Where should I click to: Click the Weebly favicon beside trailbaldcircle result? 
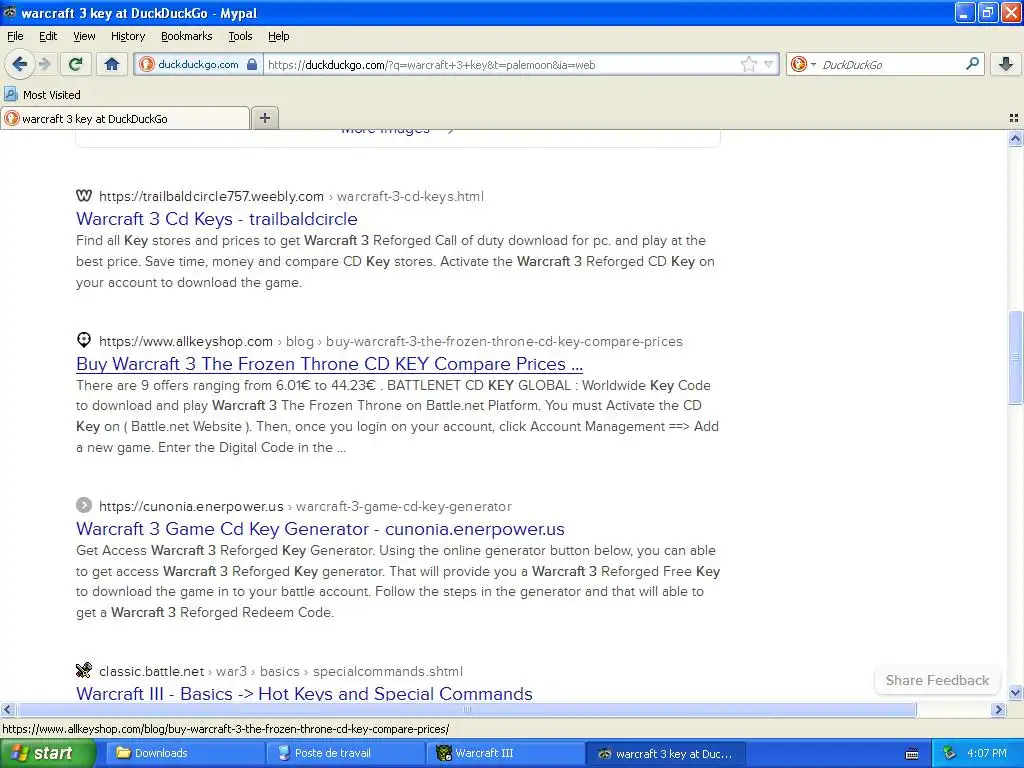pos(84,195)
